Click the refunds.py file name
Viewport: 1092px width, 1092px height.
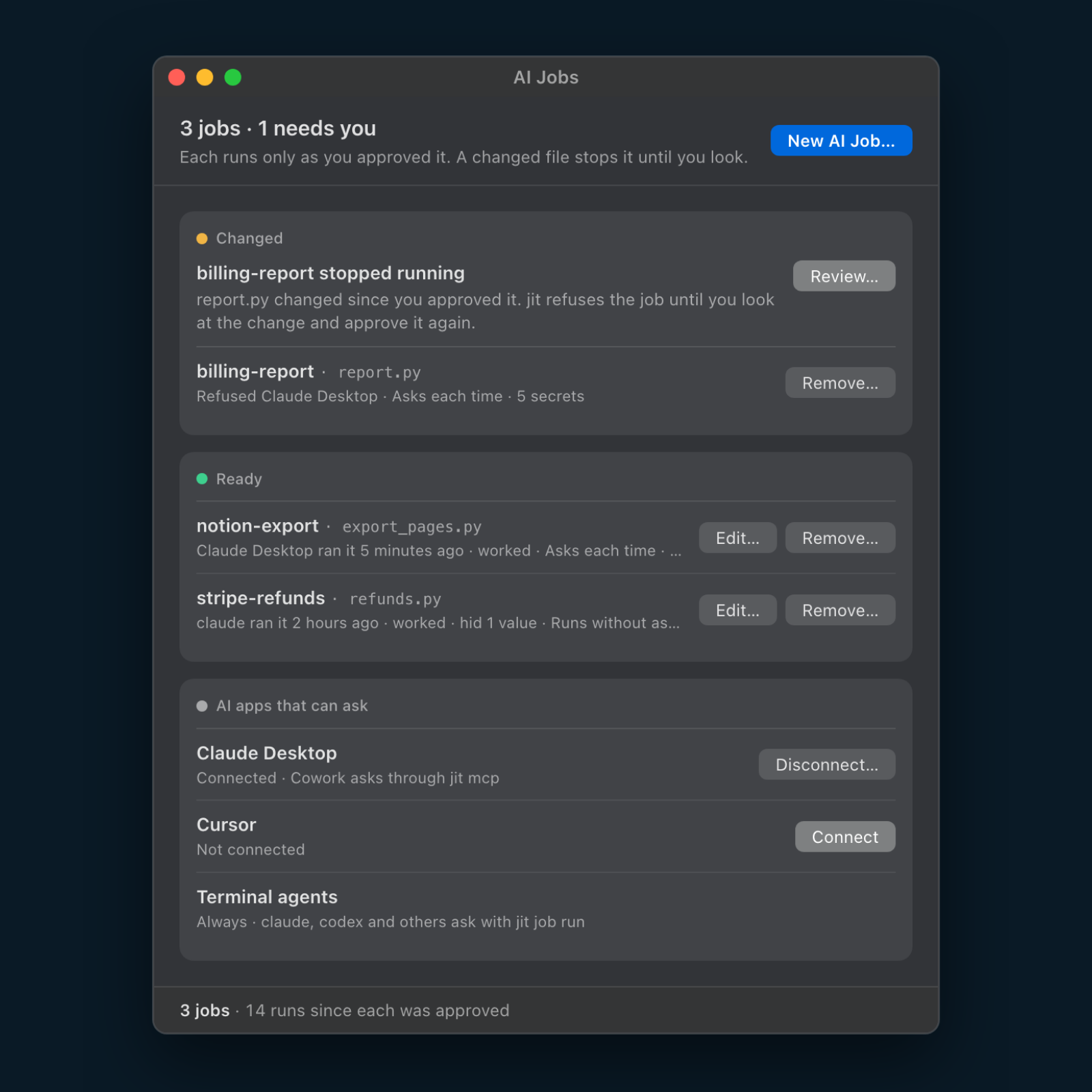click(395, 599)
